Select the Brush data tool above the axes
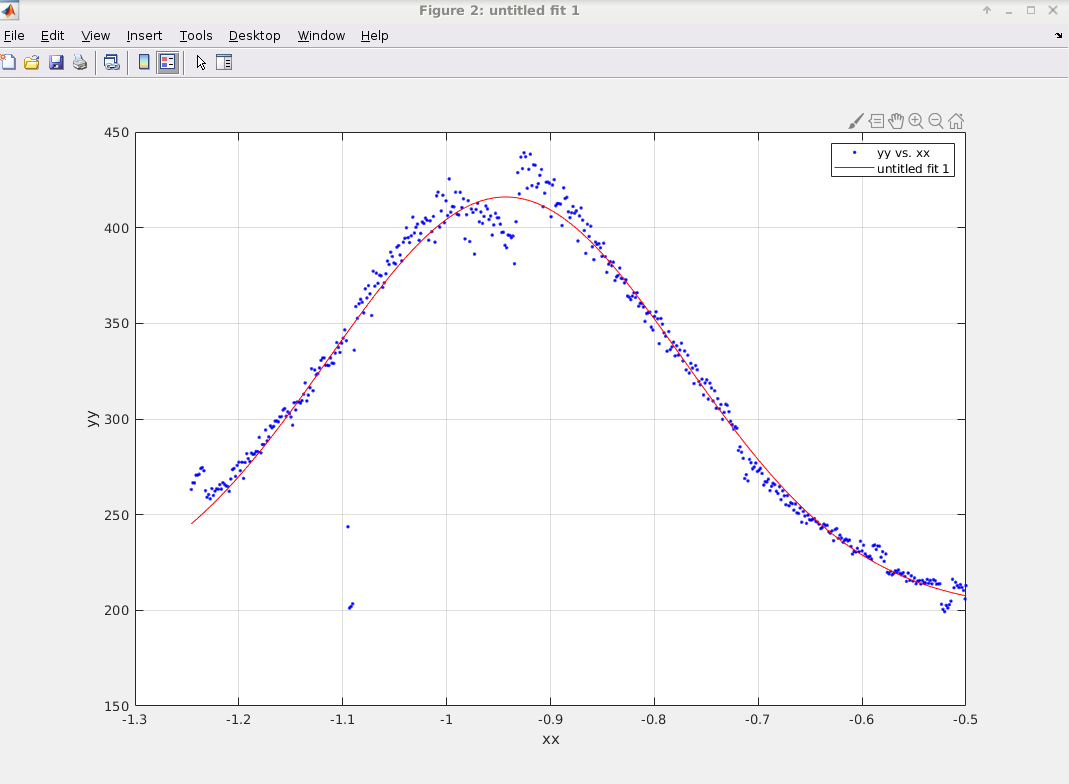The image size is (1069, 784). [855, 121]
